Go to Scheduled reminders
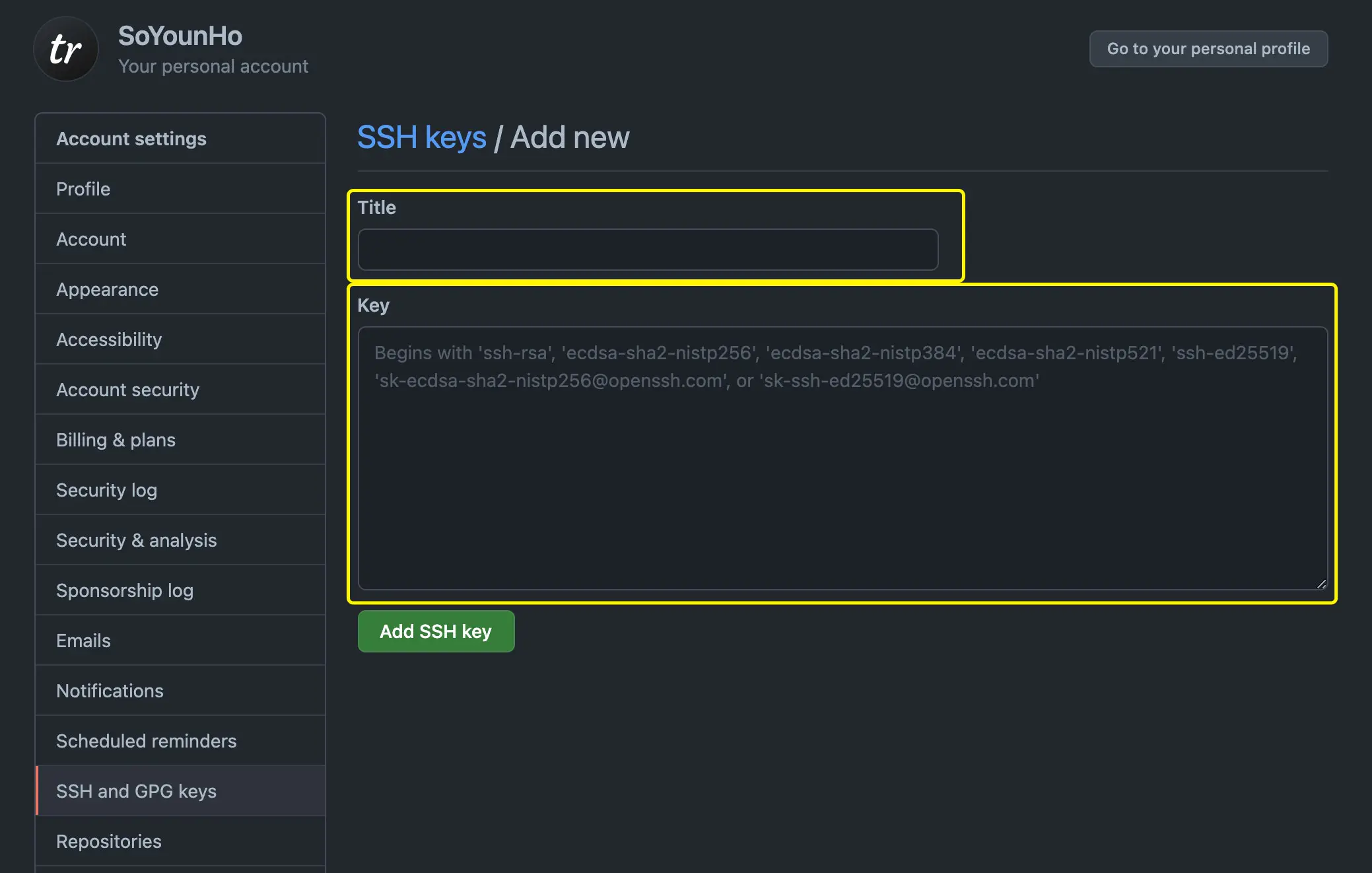Viewport: 1372px width, 873px height. pos(146,741)
